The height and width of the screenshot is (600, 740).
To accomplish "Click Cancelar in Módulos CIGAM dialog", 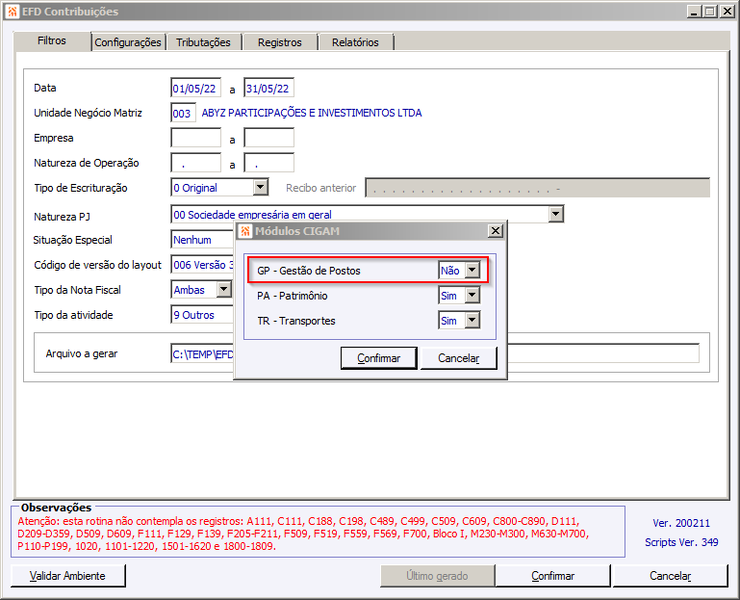I will (458, 358).
